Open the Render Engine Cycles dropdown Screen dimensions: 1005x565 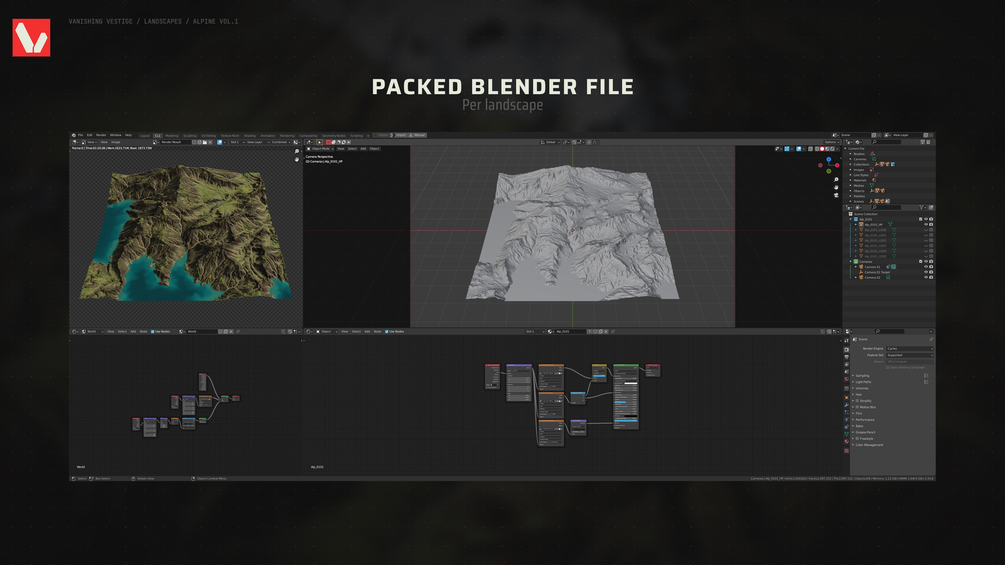pos(909,348)
